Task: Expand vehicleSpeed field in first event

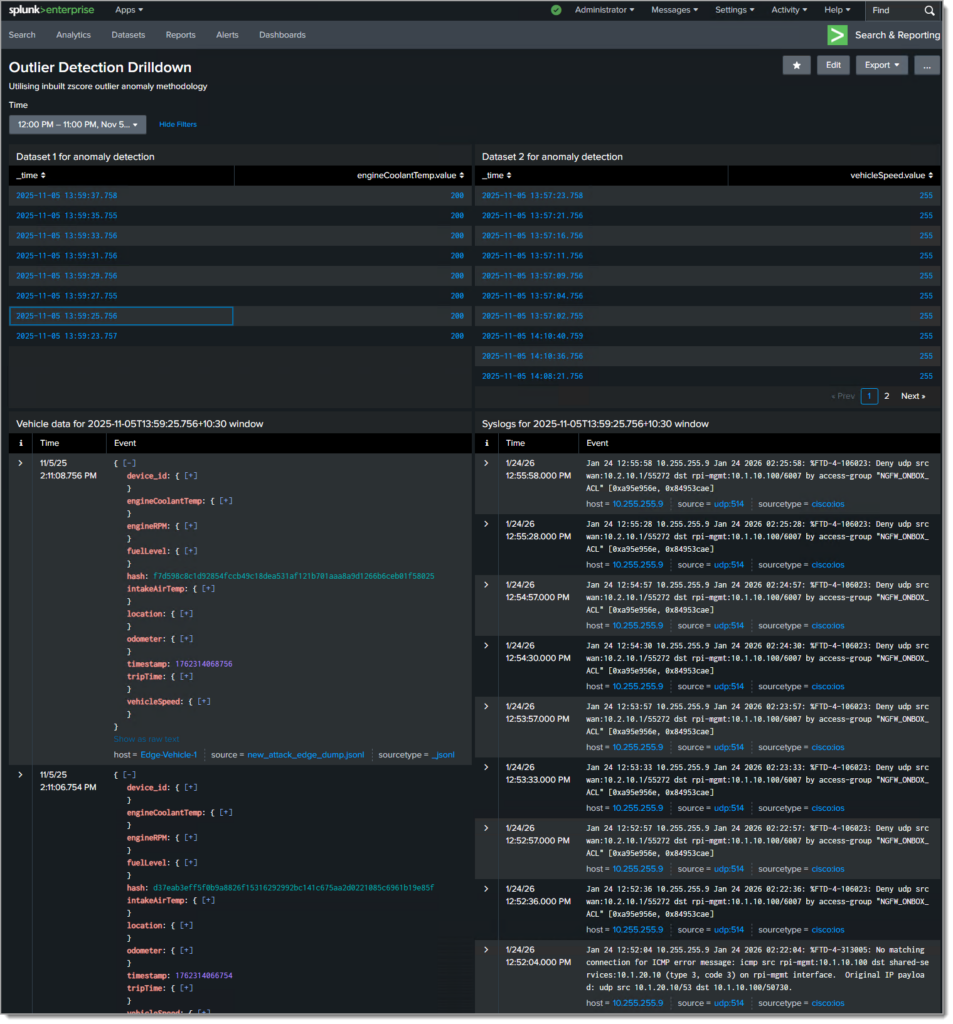Action: point(204,701)
